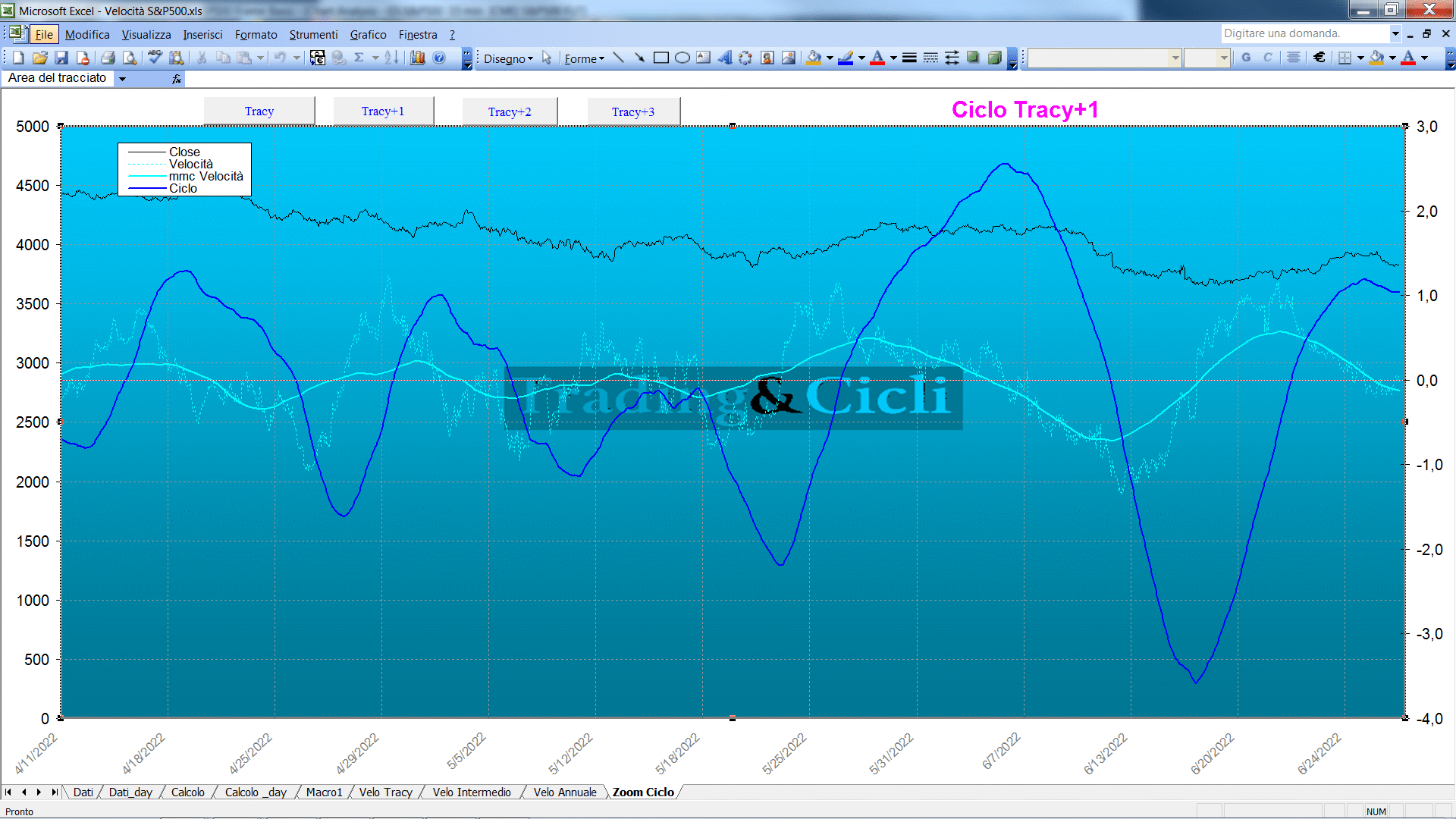This screenshot has height=819, width=1456.
Task: Click the scissors Cut icon
Action: (202, 58)
